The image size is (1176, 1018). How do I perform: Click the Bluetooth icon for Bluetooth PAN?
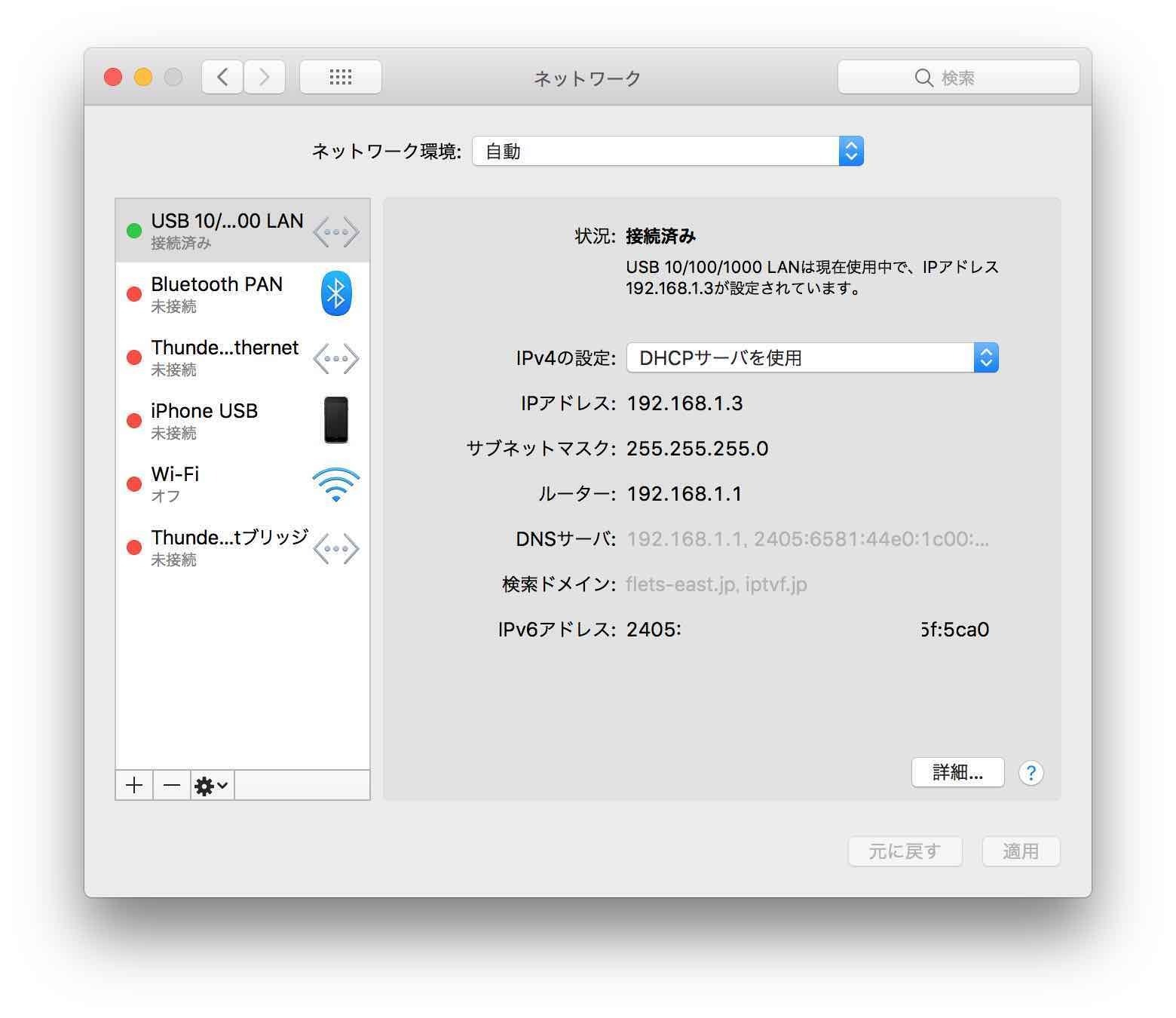pos(336,293)
